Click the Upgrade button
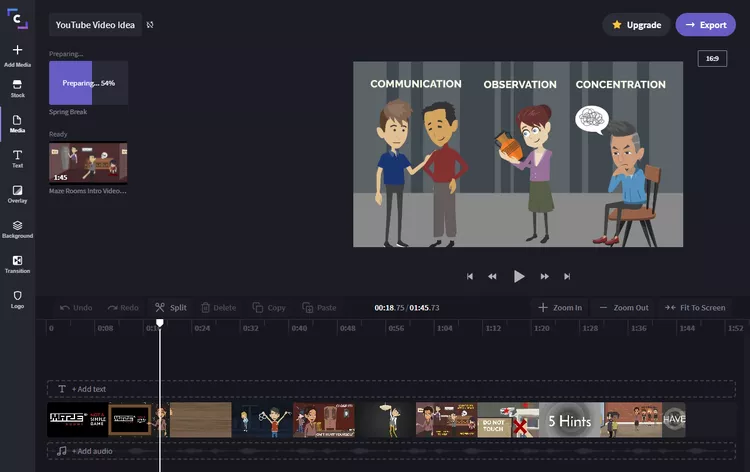 point(636,24)
